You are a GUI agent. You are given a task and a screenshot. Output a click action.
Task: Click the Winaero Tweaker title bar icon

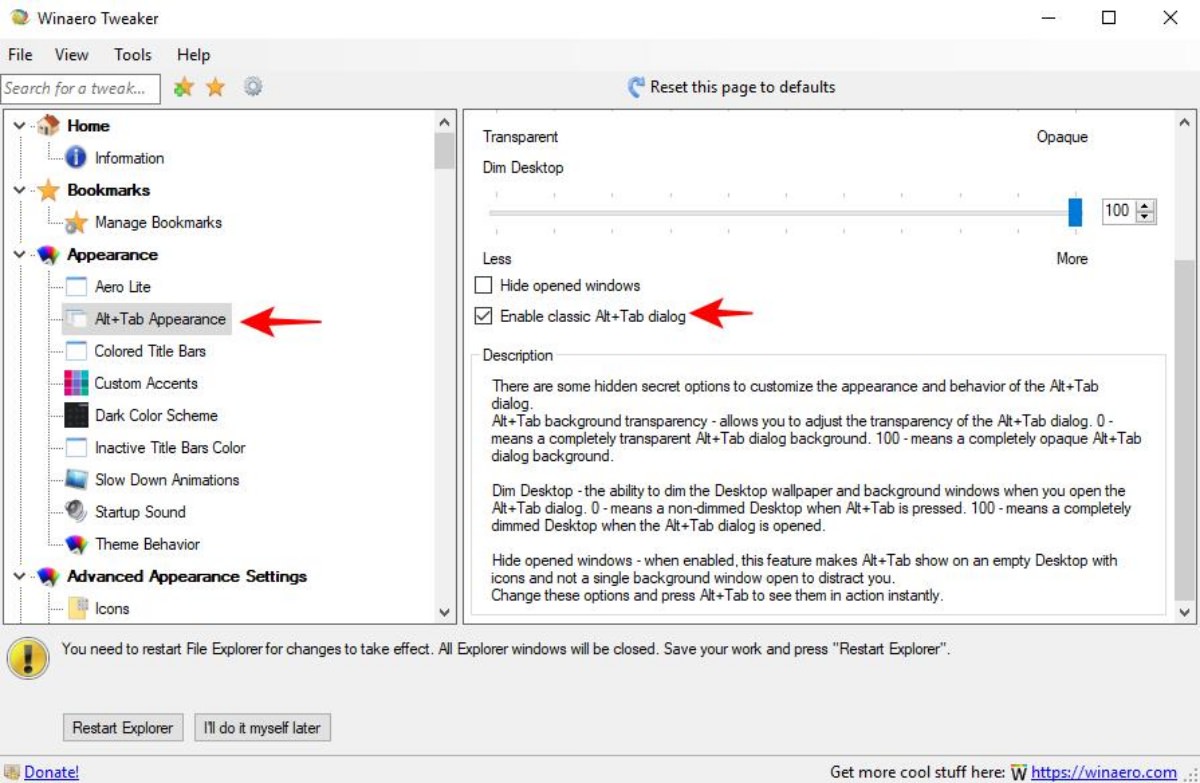pos(19,18)
